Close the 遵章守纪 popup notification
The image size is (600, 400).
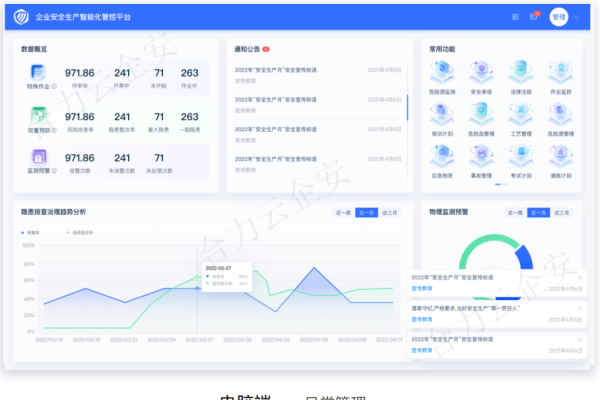pyautogui.click(x=580, y=308)
